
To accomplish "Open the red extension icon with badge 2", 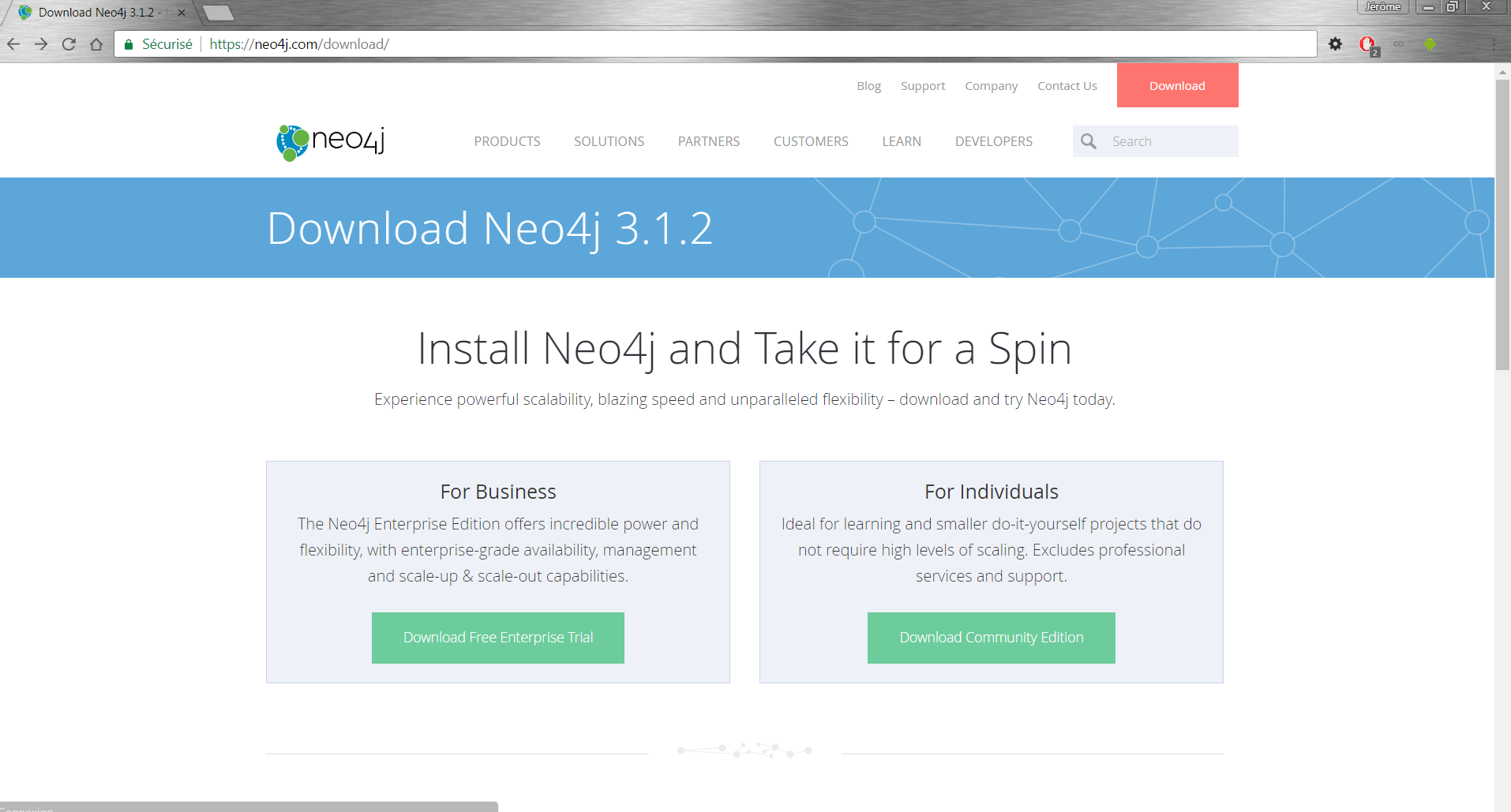I will click(x=1368, y=45).
